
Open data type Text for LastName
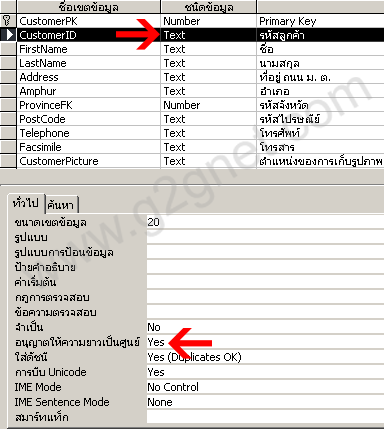click(x=209, y=63)
